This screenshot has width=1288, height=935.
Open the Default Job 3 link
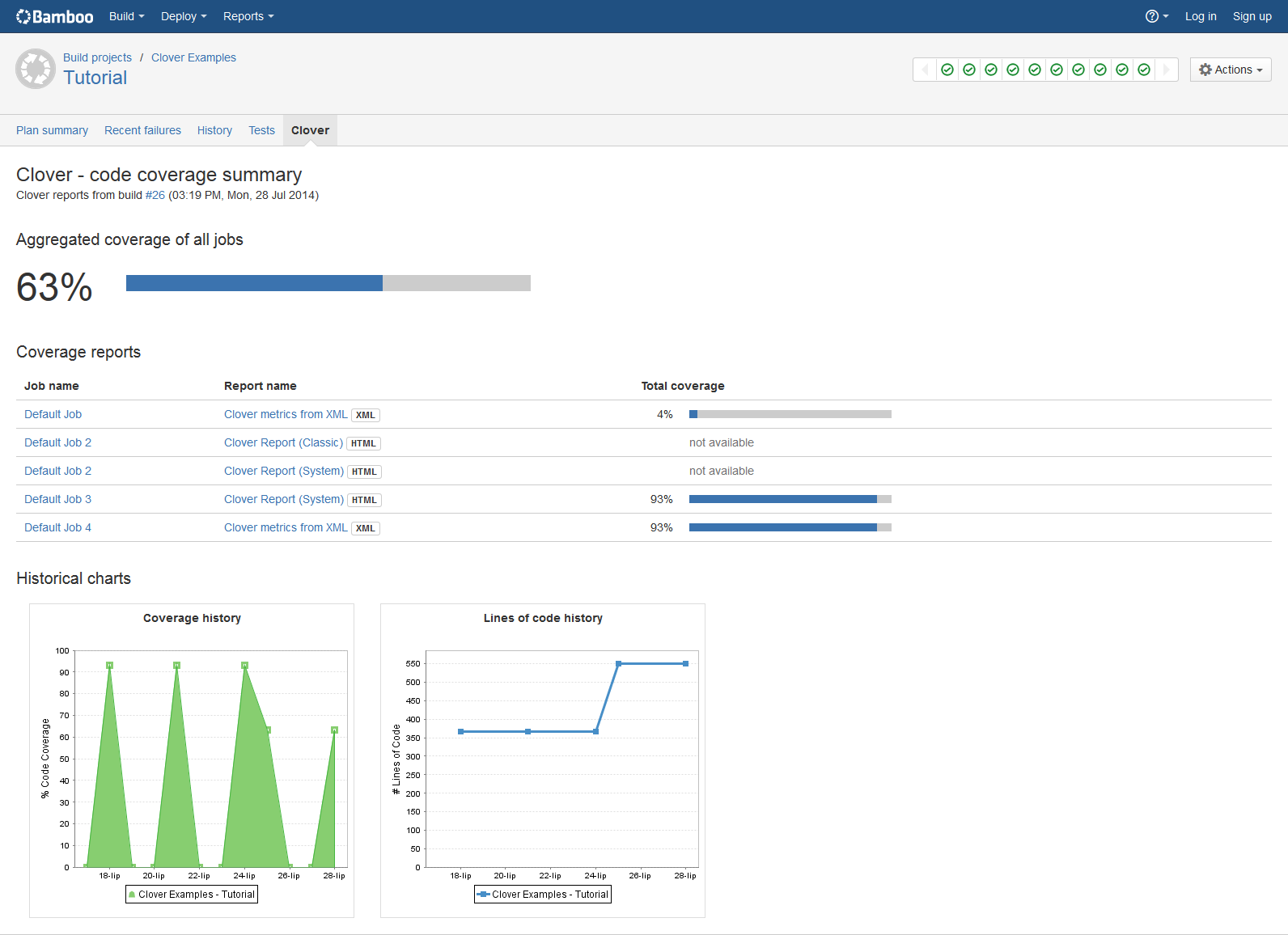tap(57, 499)
